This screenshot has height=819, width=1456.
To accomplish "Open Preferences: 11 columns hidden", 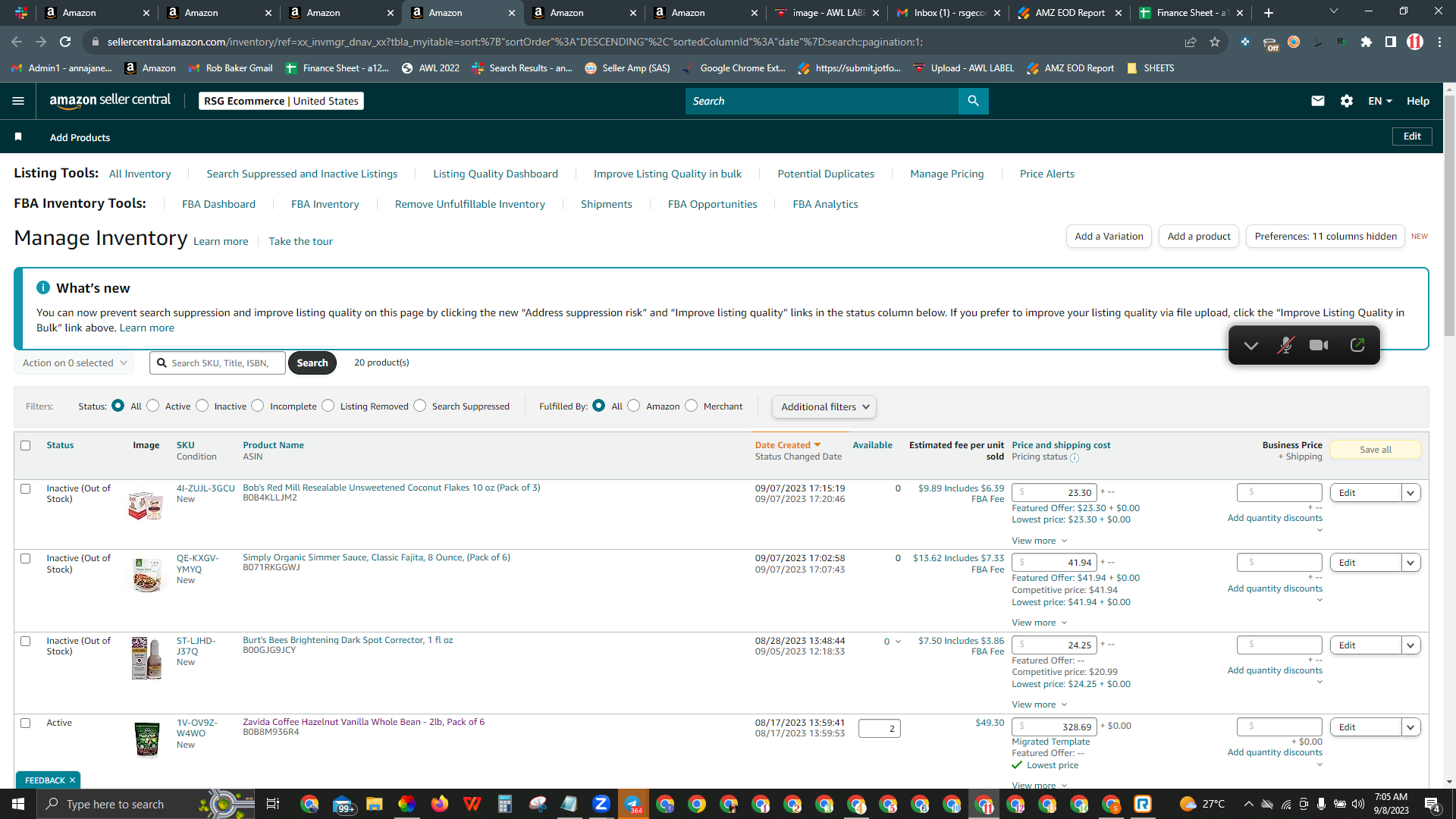I will pos(1326,237).
